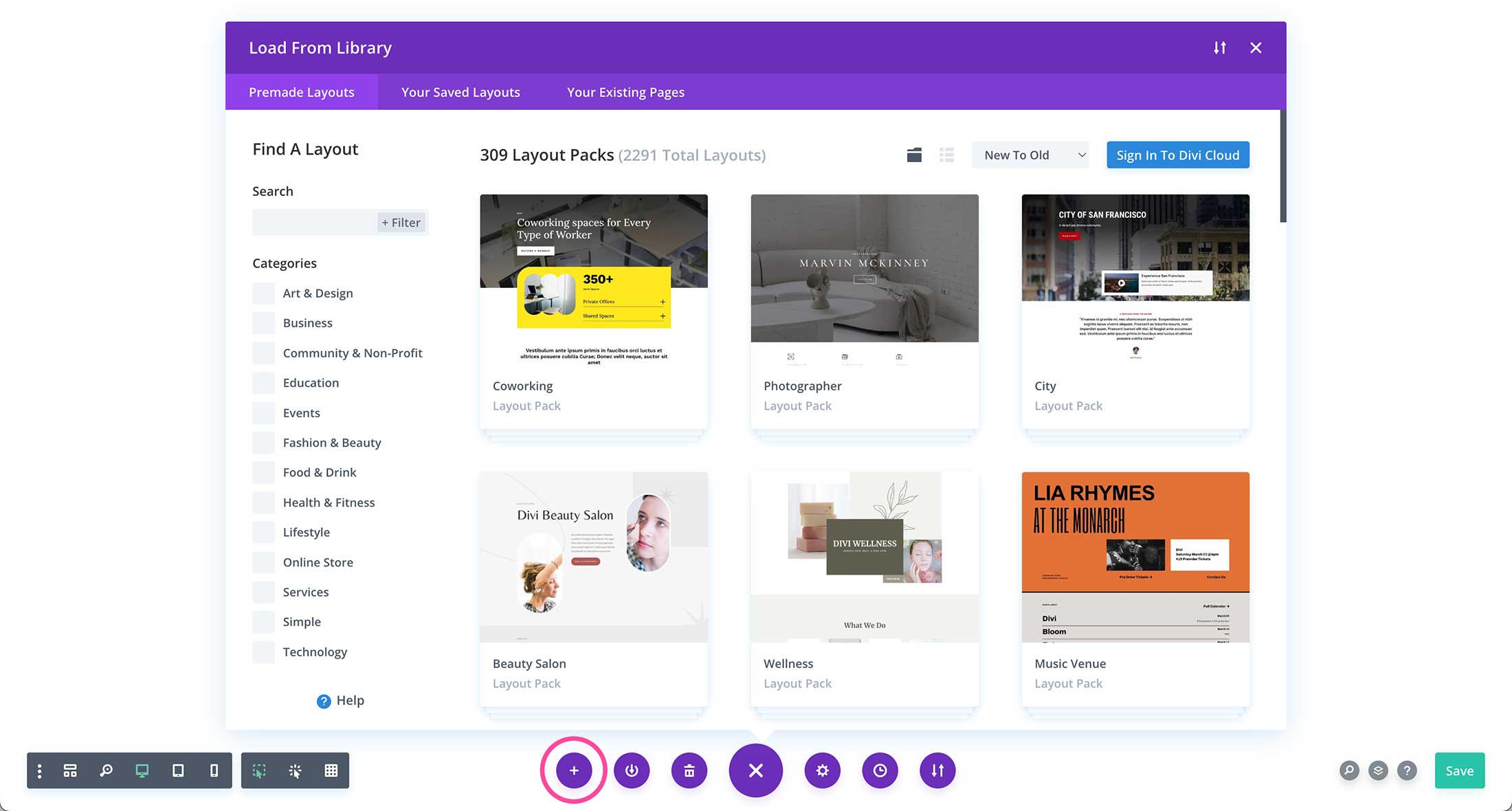
Task: Open editing history clock icon
Action: coord(880,770)
